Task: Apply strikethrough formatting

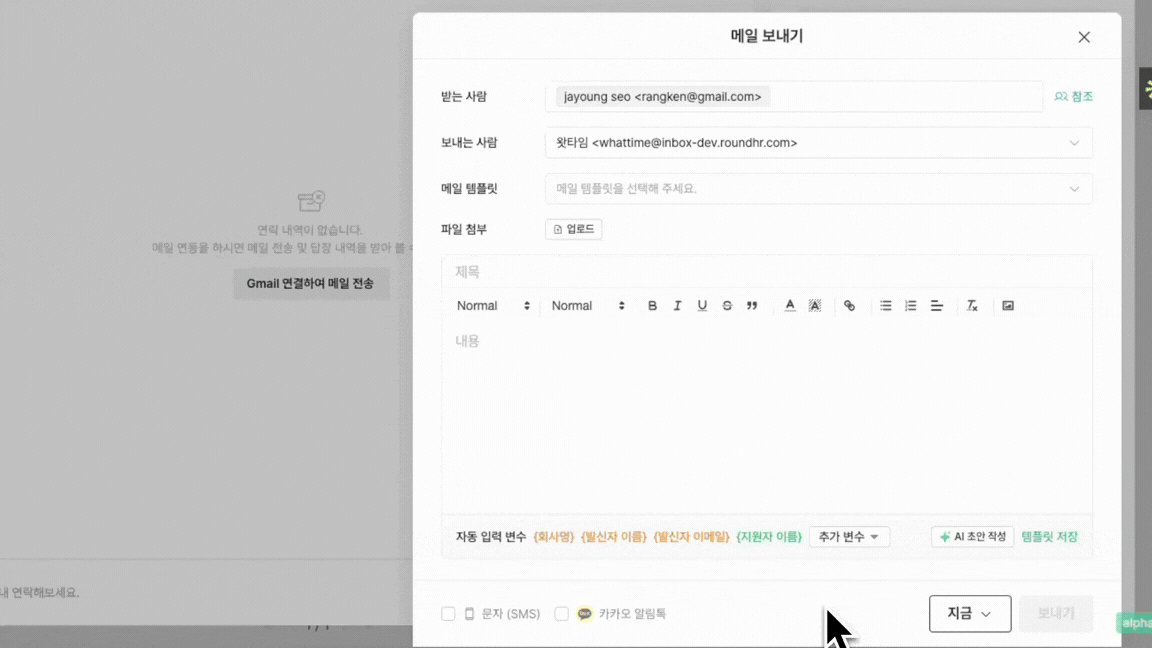Action: pyautogui.click(x=727, y=306)
